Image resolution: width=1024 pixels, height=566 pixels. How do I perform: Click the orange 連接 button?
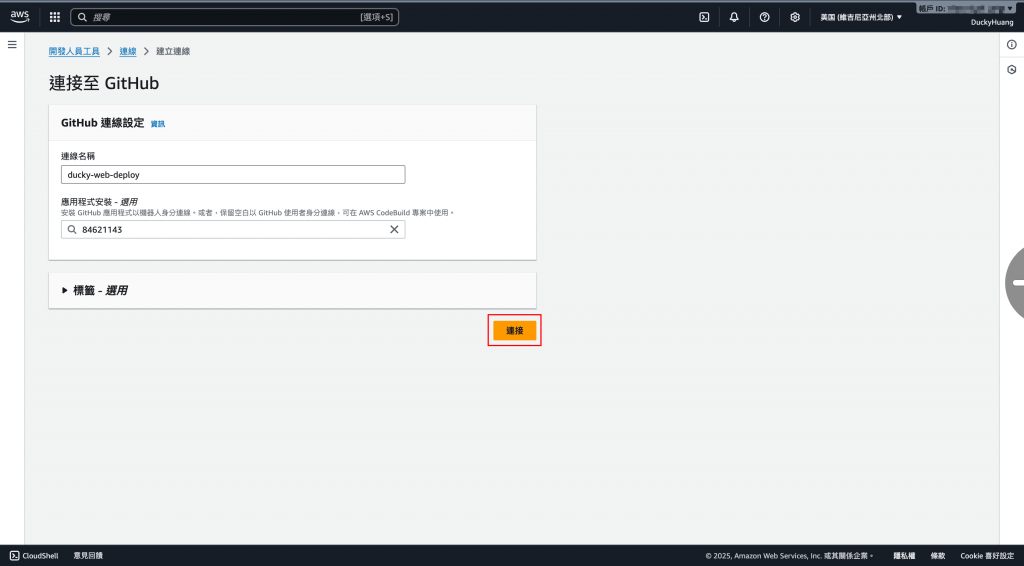click(515, 330)
